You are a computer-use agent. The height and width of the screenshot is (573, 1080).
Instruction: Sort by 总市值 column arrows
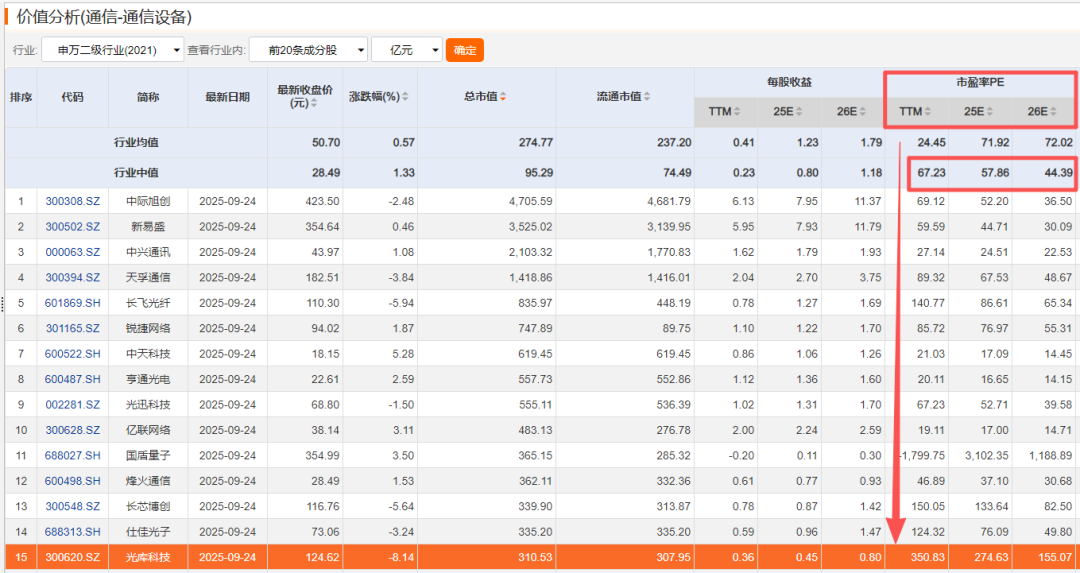503,96
